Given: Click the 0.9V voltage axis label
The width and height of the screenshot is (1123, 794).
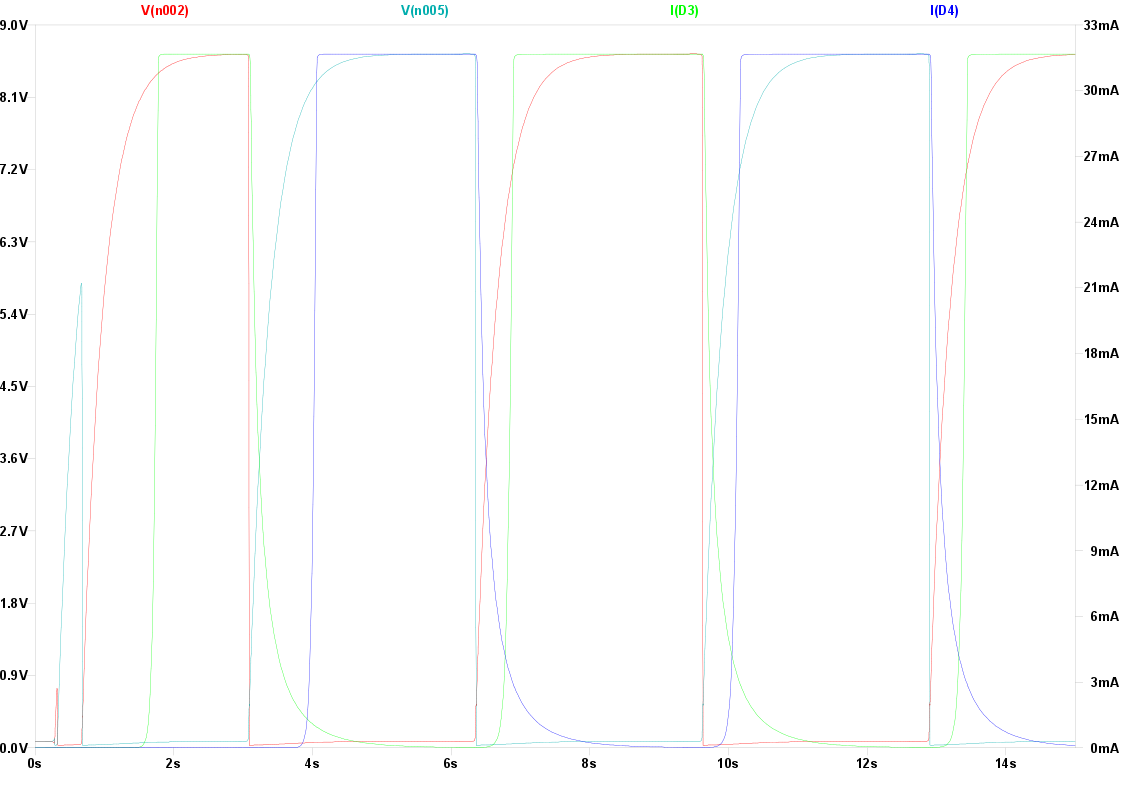Looking at the screenshot, I should tap(14, 676).
